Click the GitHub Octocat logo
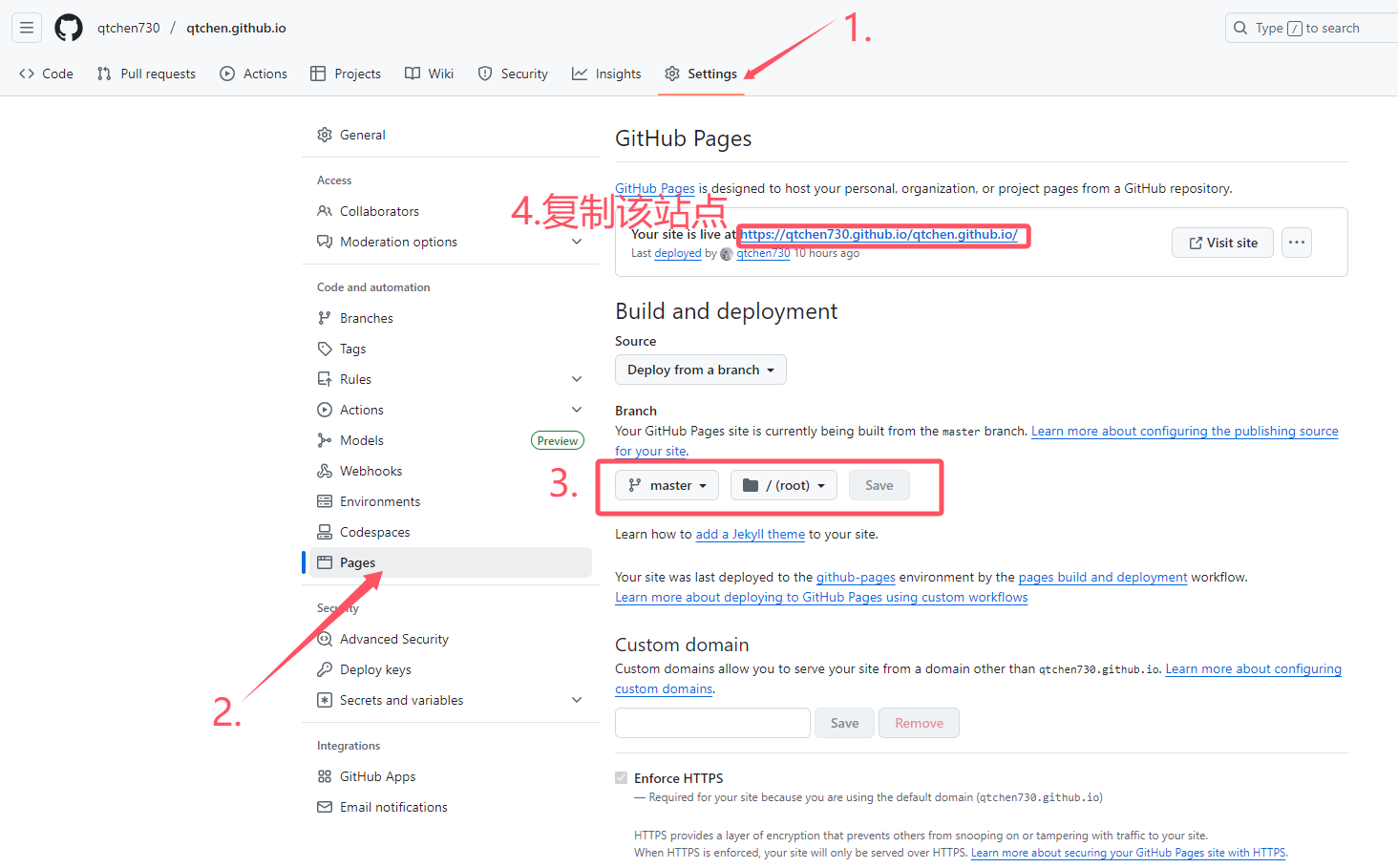Image resolution: width=1398 pixels, height=868 pixels. pyautogui.click(x=69, y=28)
